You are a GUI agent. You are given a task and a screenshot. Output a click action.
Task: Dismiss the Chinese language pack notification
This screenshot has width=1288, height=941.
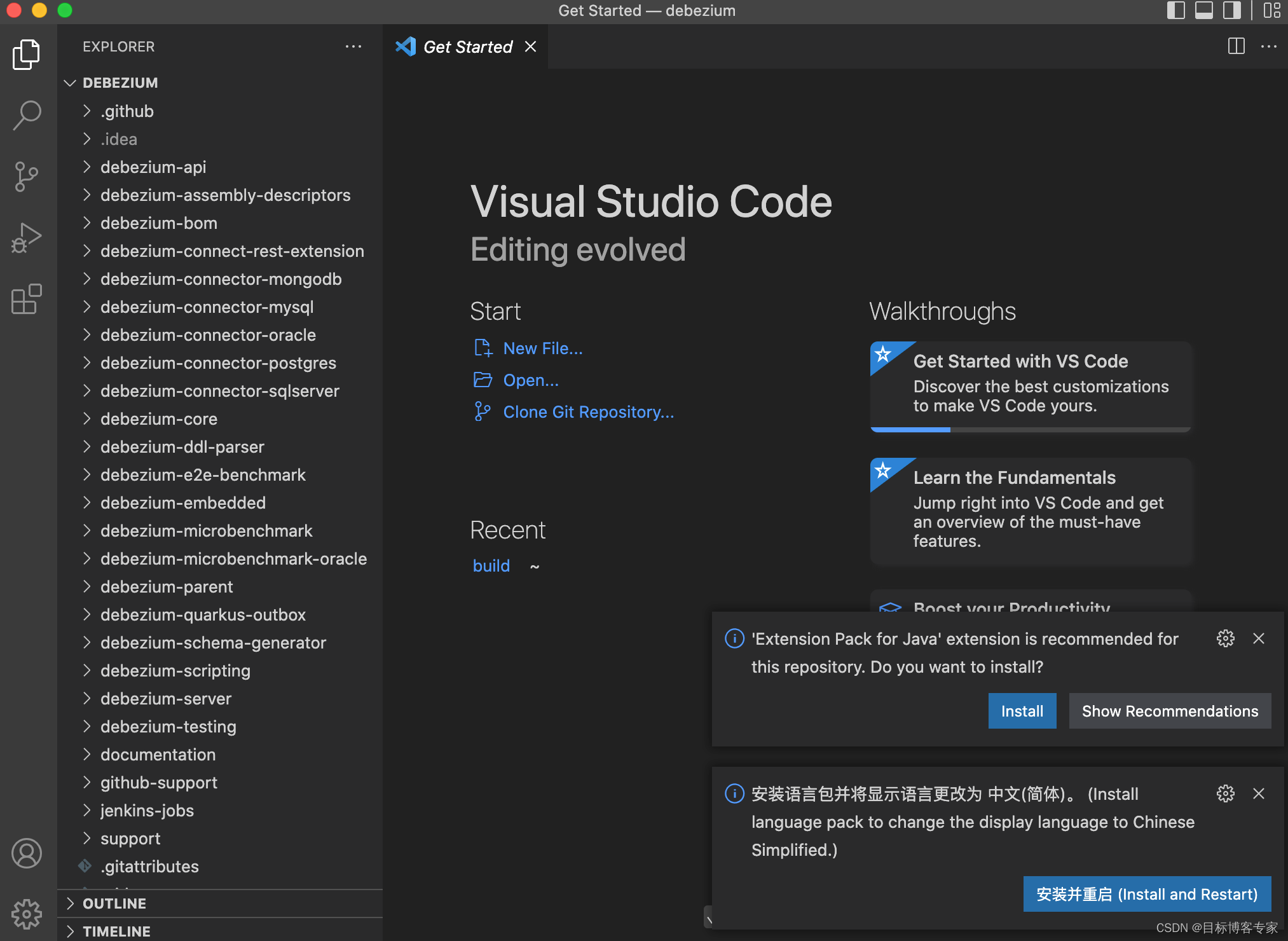click(1259, 793)
